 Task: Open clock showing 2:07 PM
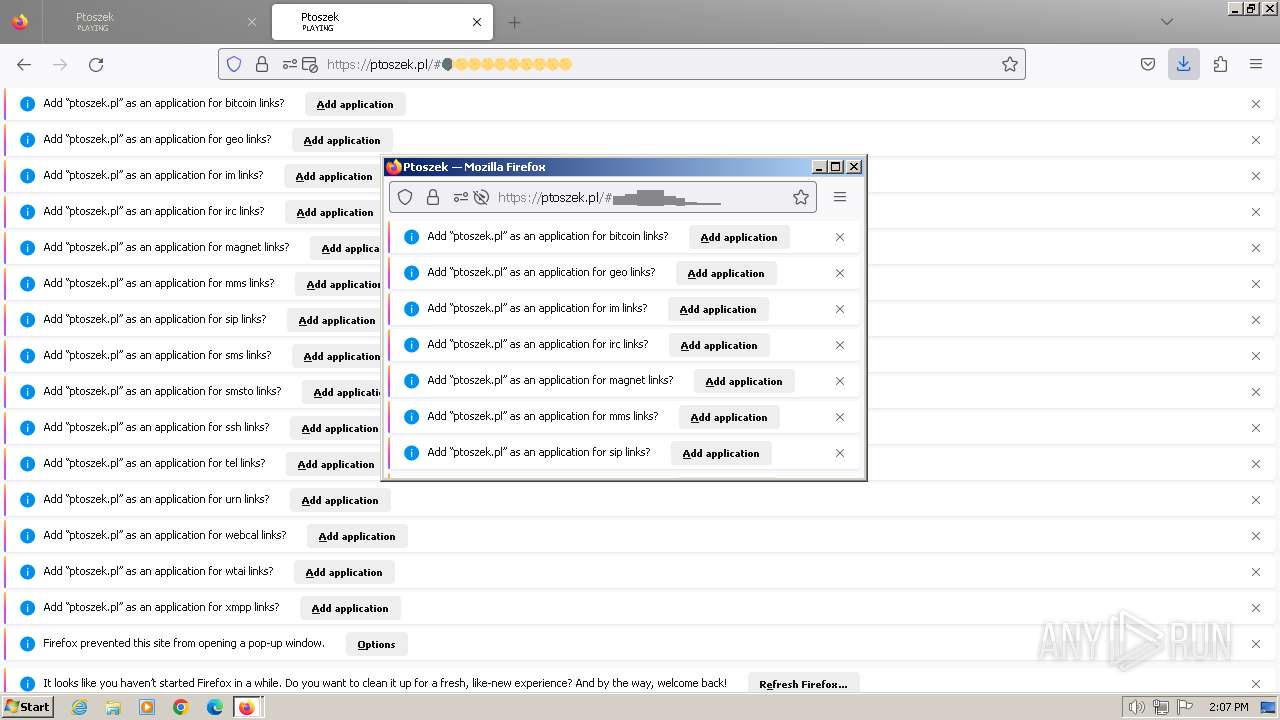(x=1229, y=707)
